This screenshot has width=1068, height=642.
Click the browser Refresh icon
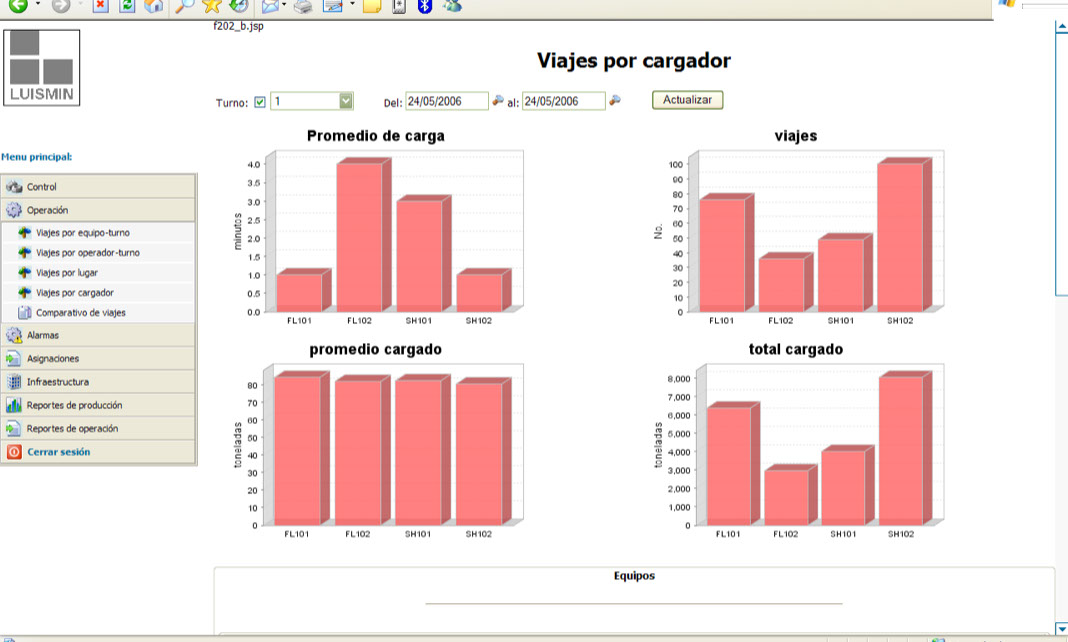127,6
